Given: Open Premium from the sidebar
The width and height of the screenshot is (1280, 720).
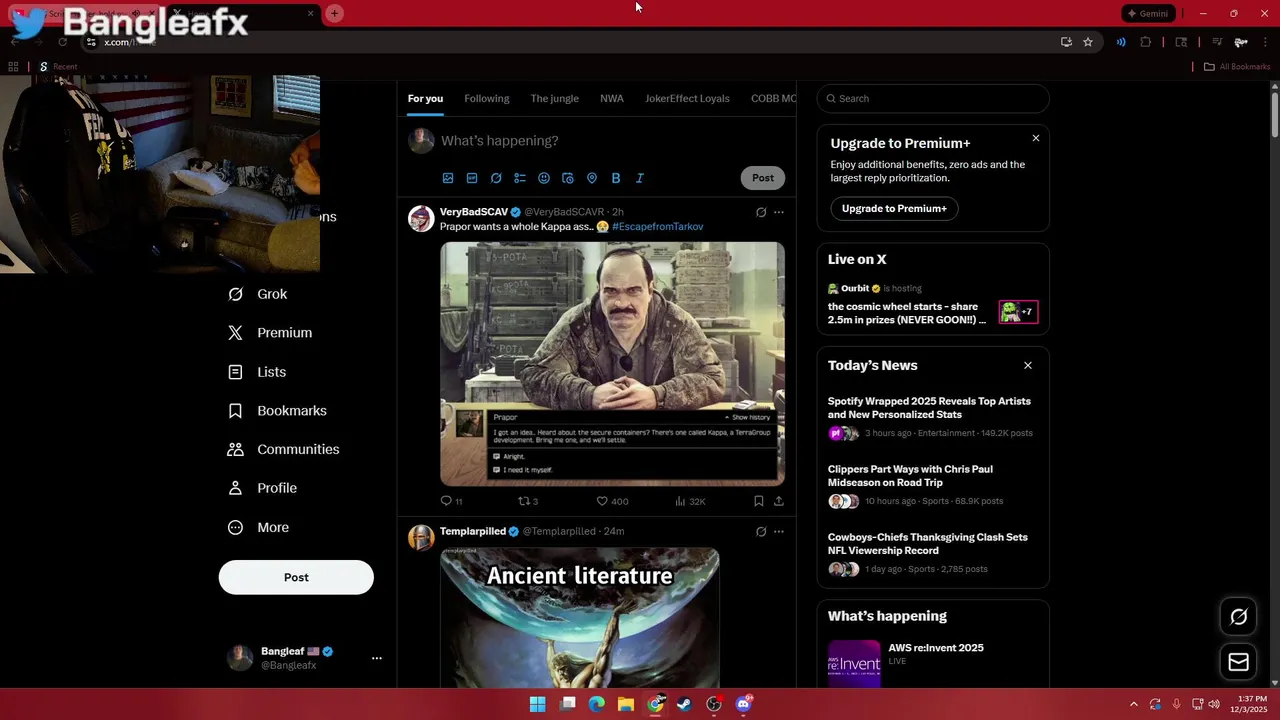Looking at the screenshot, I should coord(270,333).
